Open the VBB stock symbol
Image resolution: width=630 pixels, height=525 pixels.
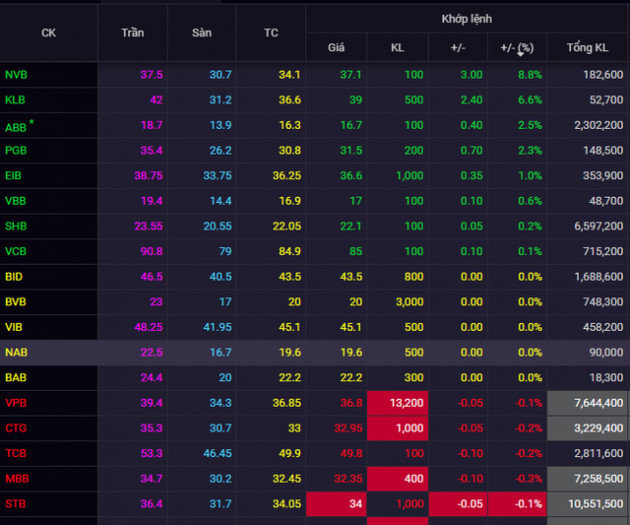point(16,201)
